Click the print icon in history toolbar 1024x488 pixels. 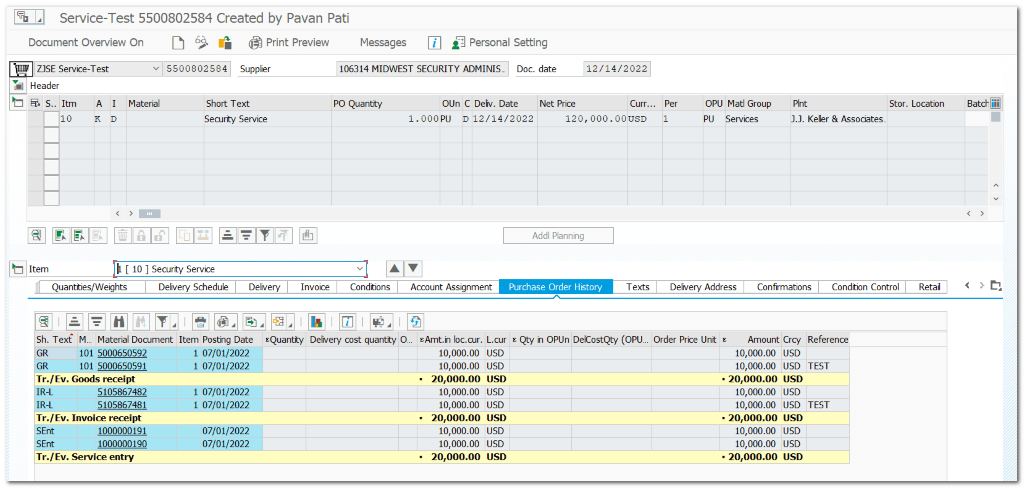(200, 322)
